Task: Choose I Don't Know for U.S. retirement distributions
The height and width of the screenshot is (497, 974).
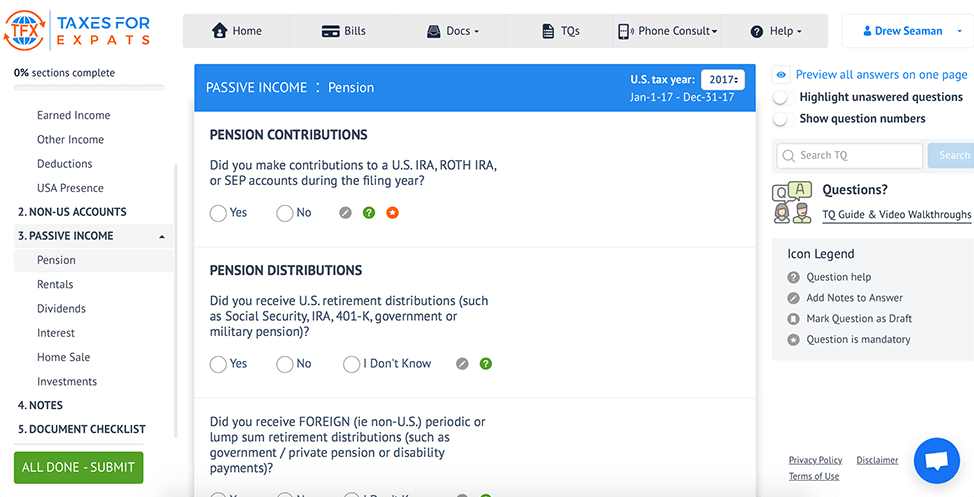Action: [x=351, y=364]
